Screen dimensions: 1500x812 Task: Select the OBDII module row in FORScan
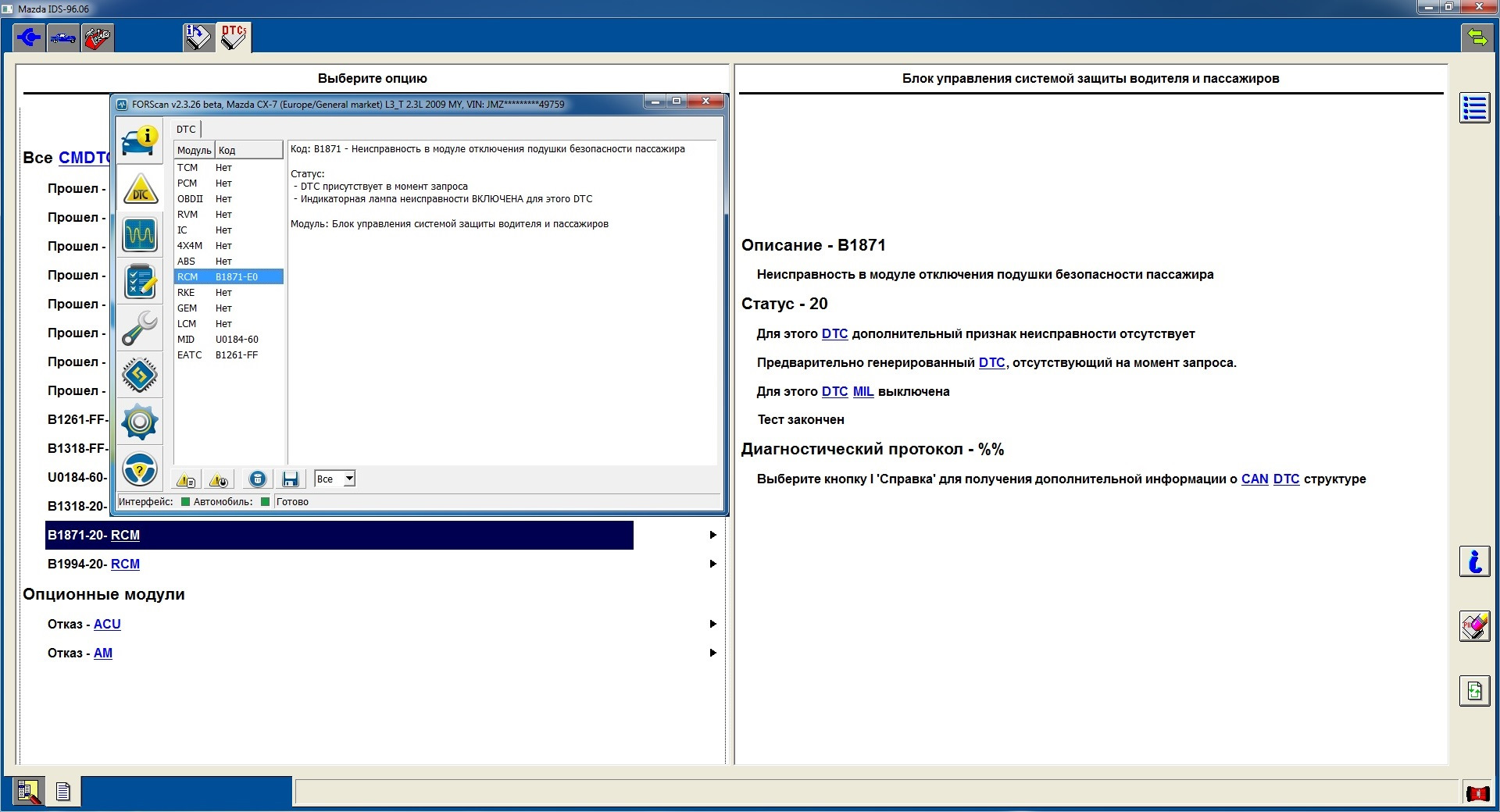coord(228,199)
